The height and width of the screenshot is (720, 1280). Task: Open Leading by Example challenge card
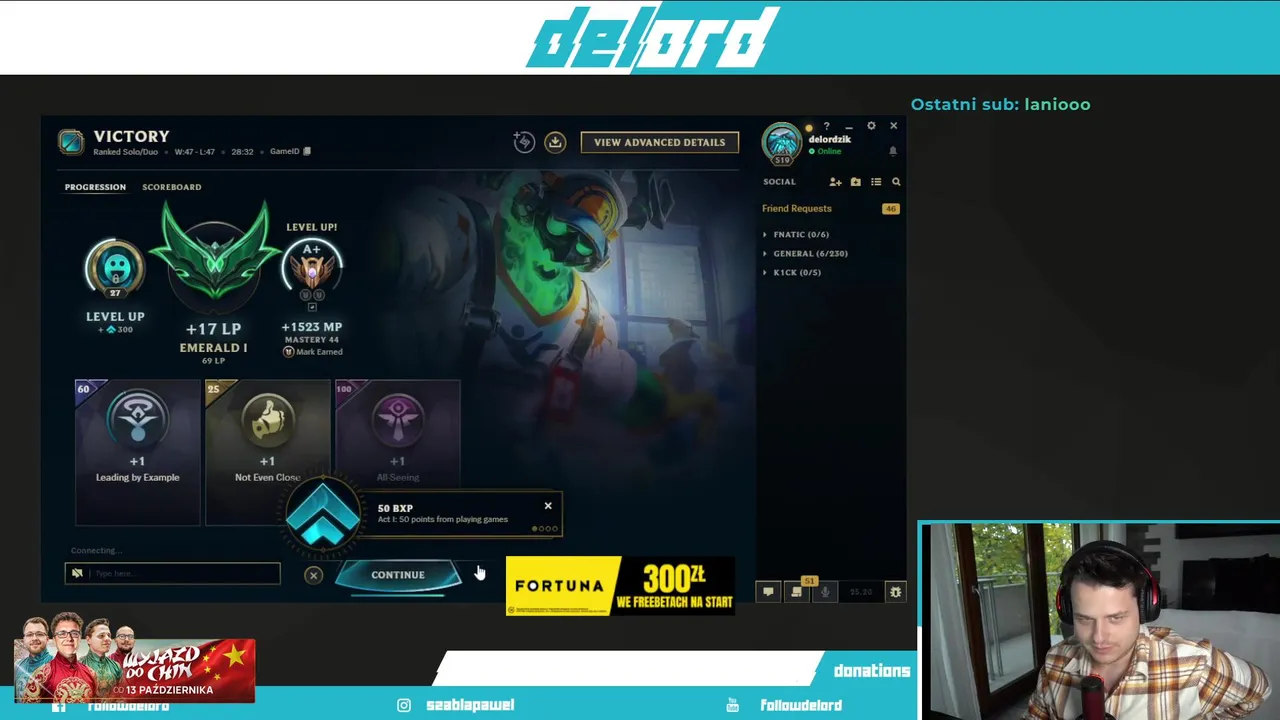click(x=137, y=451)
